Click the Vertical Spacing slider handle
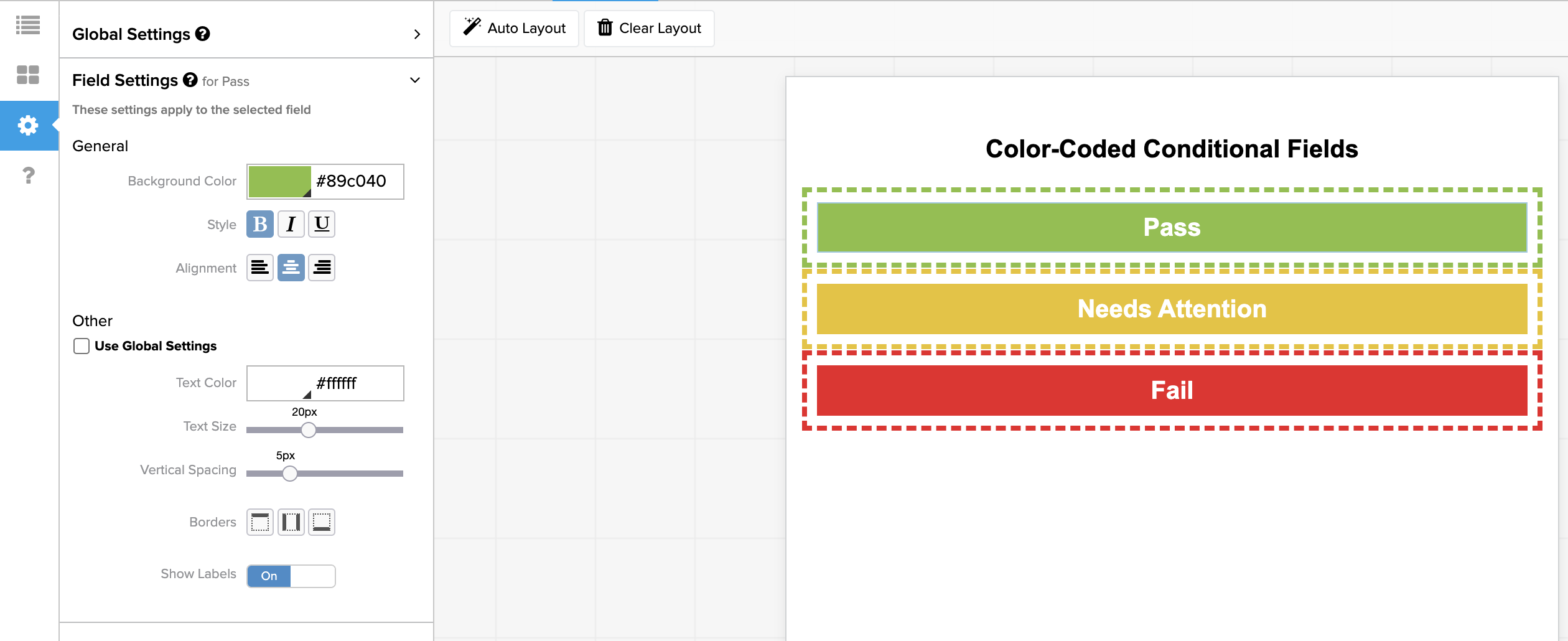This screenshot has width=1568, height=641. tap(290, 474)
